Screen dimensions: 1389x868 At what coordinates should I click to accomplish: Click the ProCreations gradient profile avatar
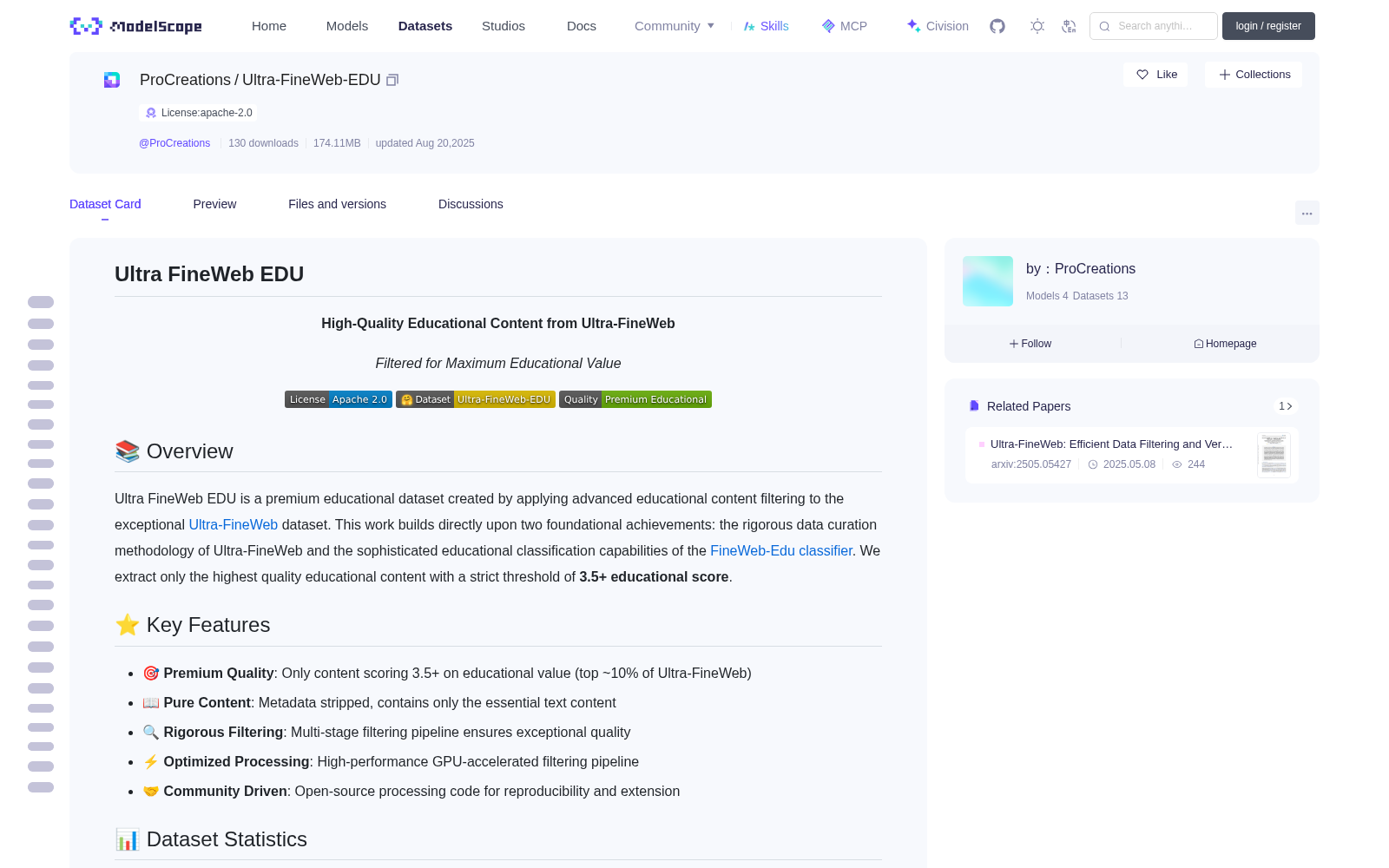coord(988,281)
